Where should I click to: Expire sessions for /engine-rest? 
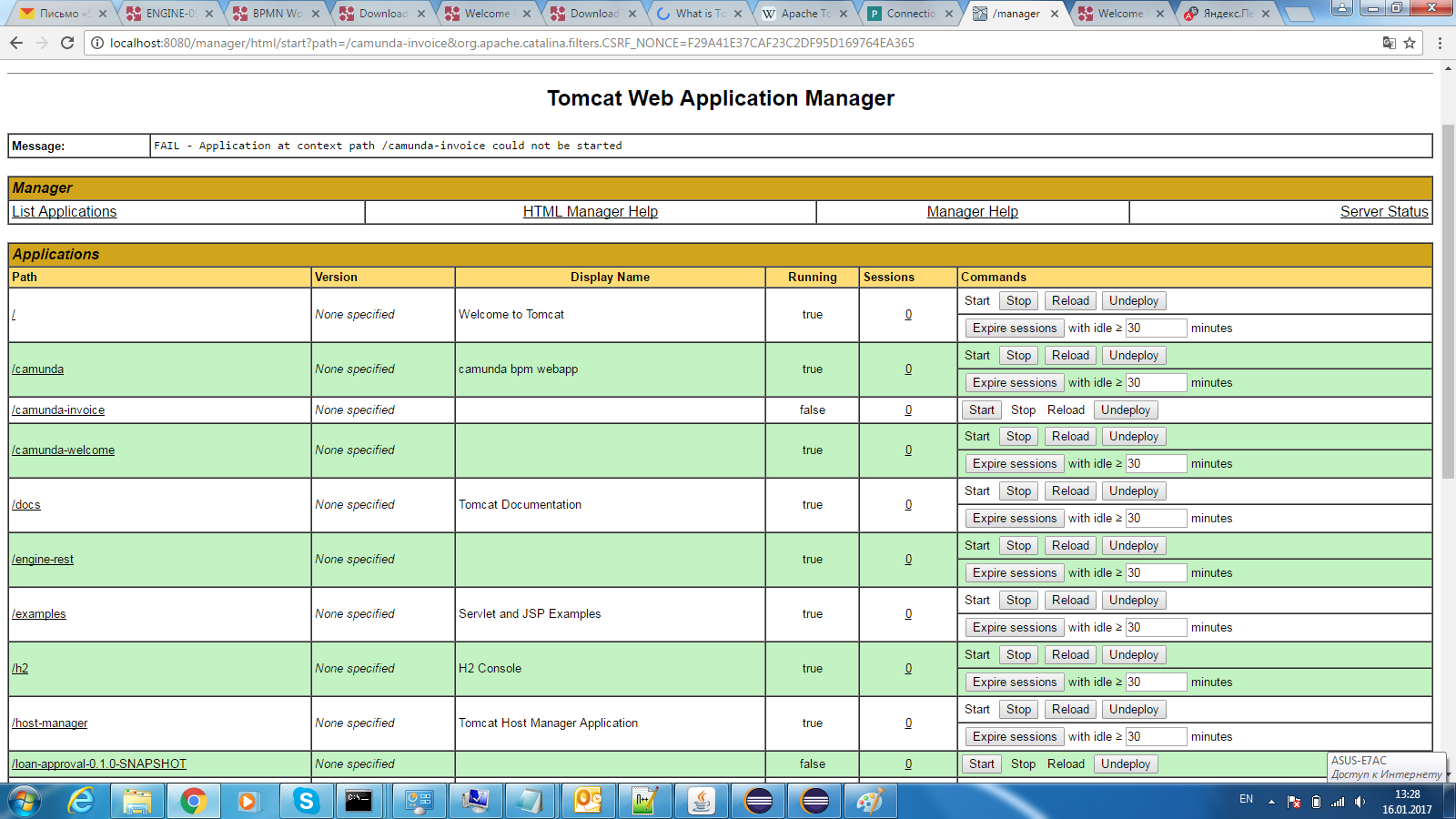pyautogui.click(x=1015, y=573)
